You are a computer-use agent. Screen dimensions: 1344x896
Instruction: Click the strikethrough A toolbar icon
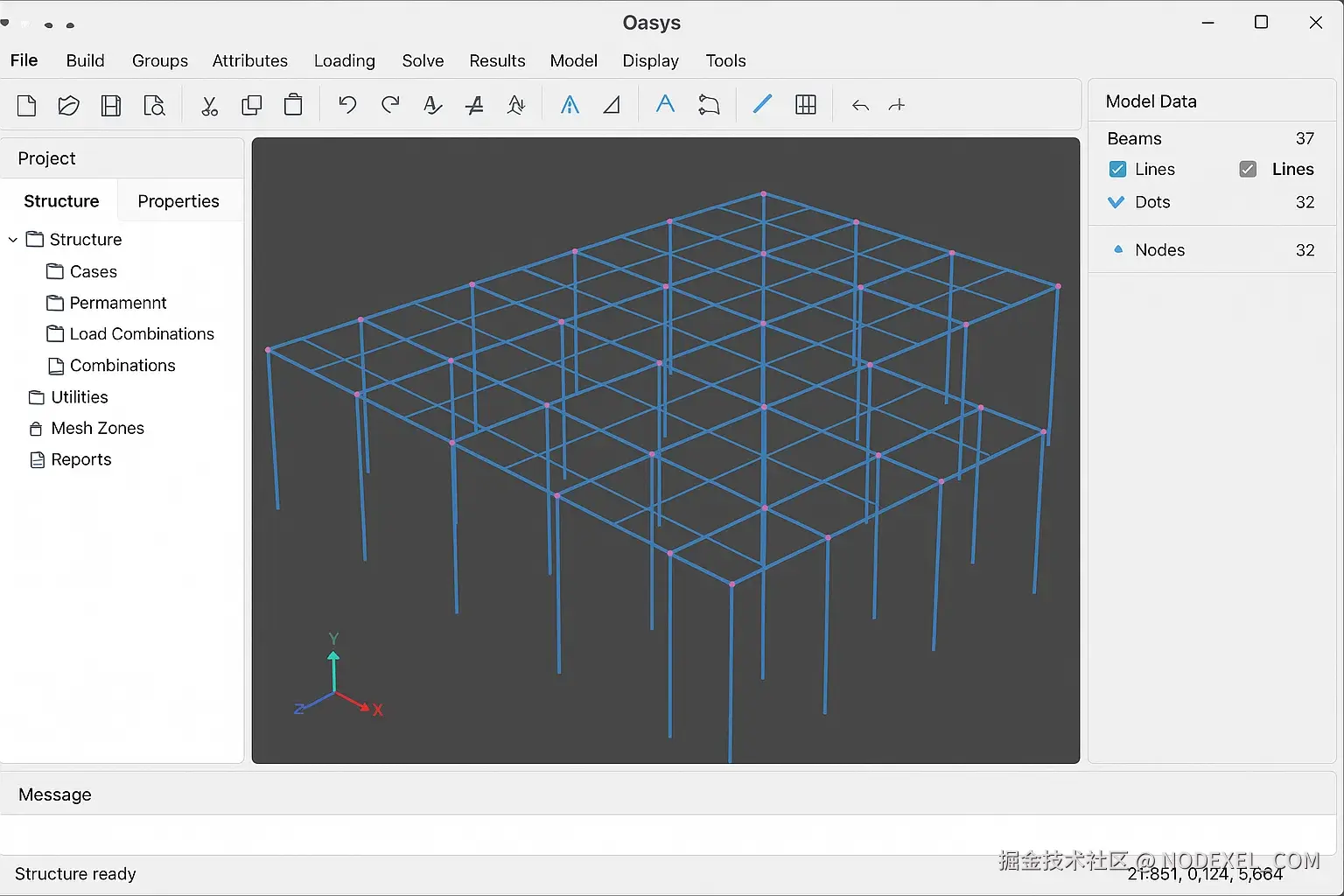pyautogui.click(x=474, y=106)
